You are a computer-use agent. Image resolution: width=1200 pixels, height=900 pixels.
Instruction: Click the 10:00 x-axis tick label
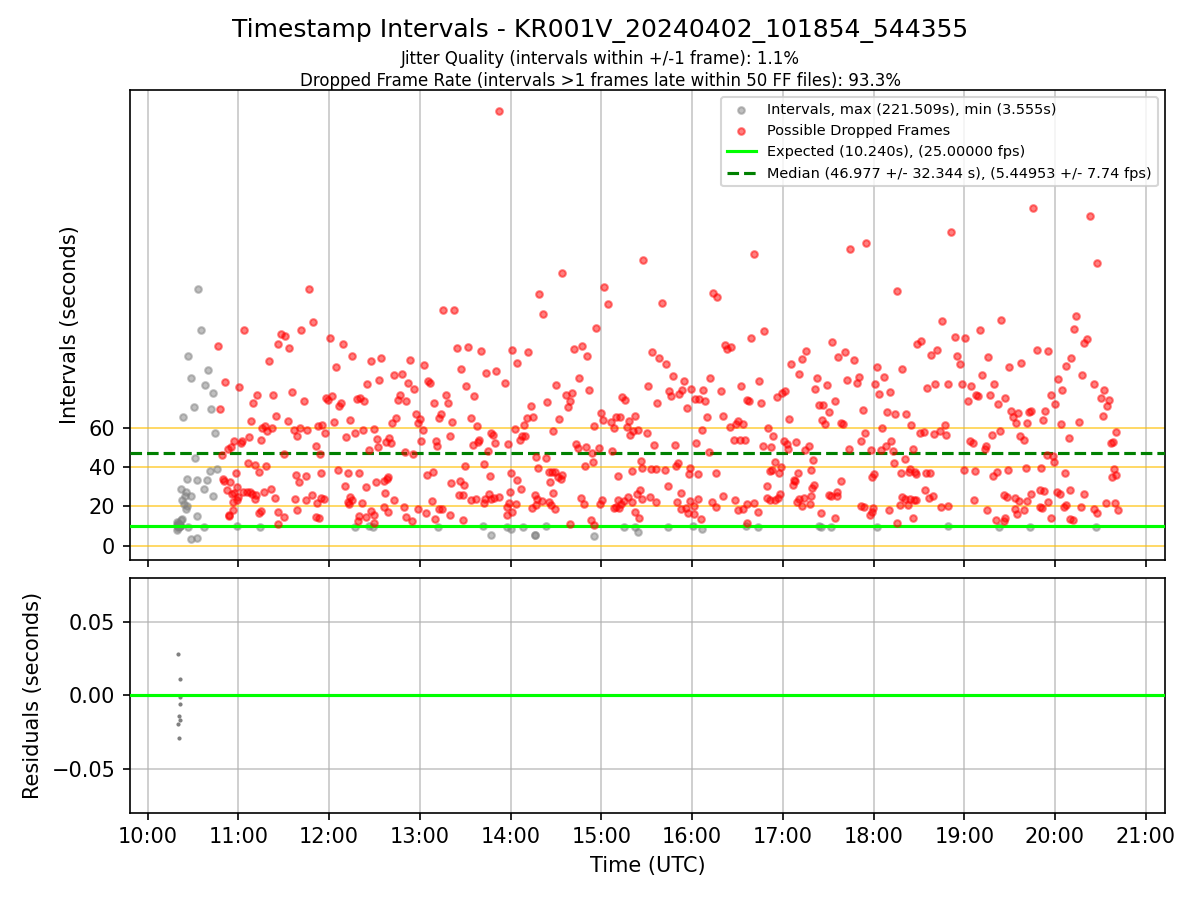tap(148, 835)
